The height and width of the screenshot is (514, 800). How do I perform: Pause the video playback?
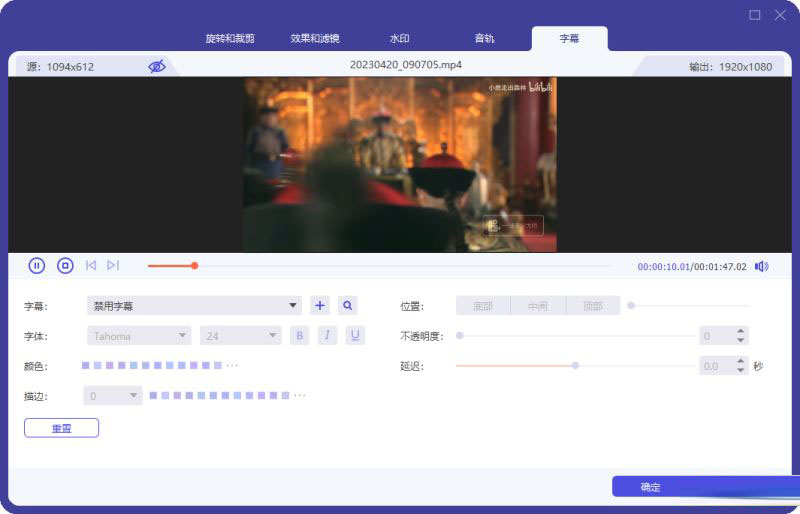(37, 265)
